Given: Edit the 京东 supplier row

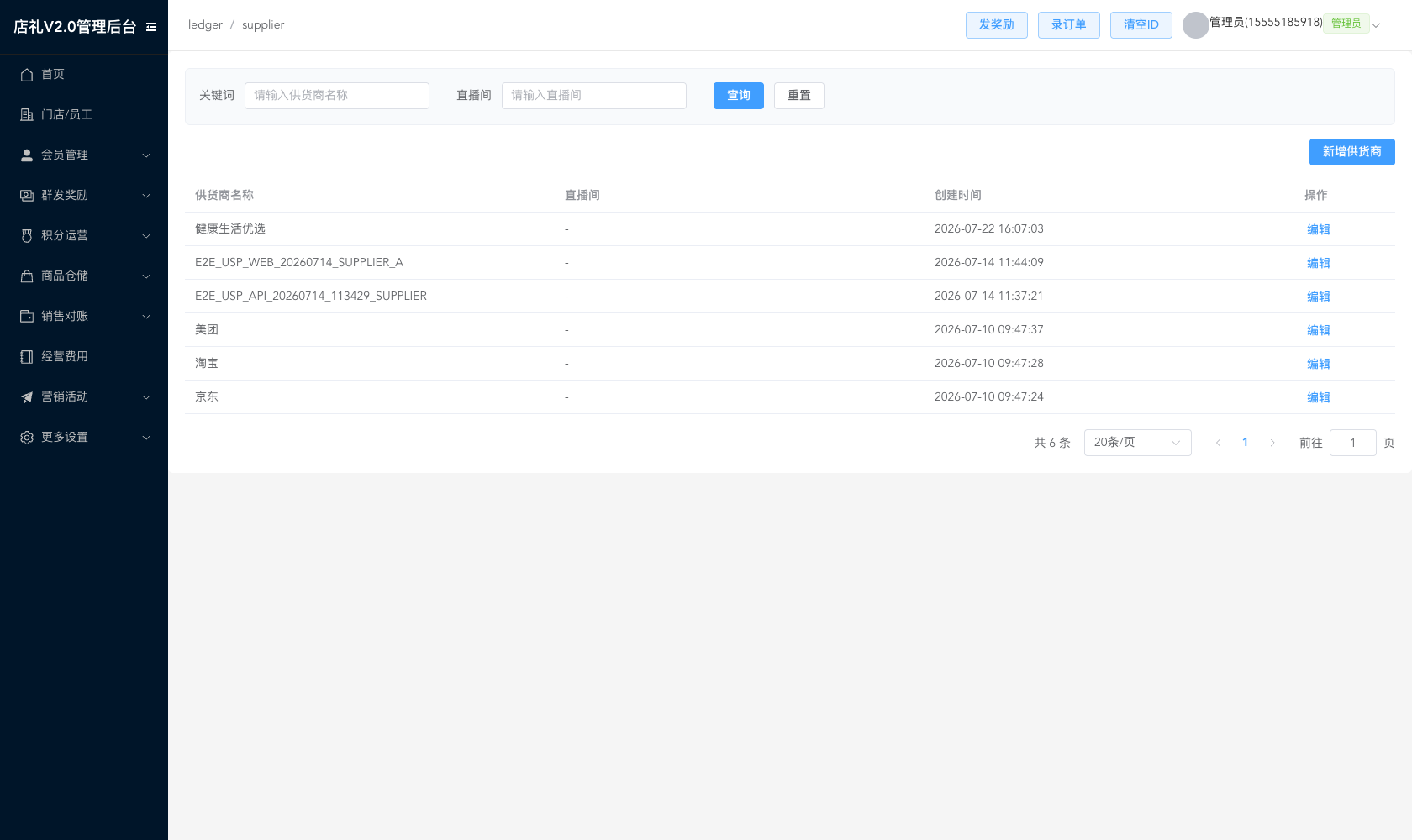Looking at the screenshot, I should pos(1319,397).
